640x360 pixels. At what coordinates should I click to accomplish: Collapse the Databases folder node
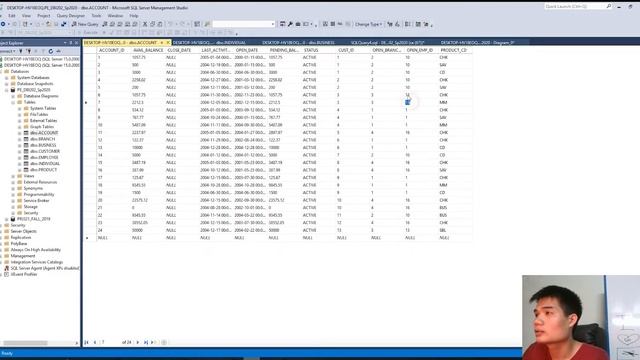[1, 71]
